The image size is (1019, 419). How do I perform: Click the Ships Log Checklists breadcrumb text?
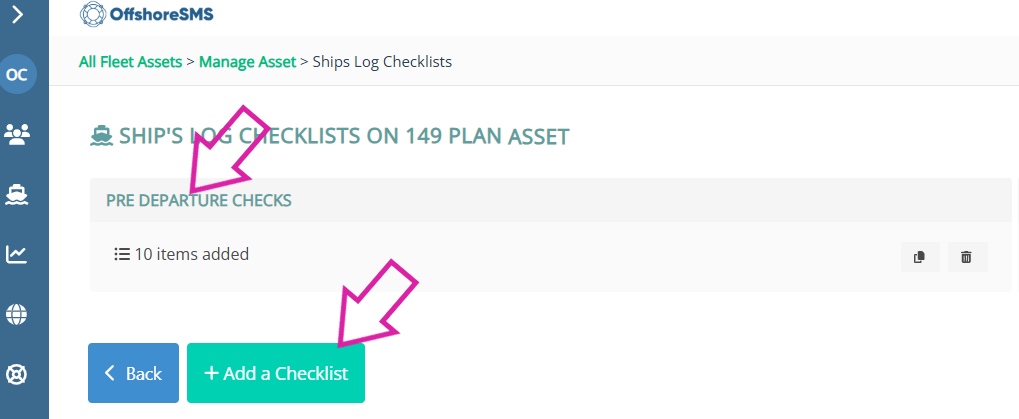coord(382,62)
